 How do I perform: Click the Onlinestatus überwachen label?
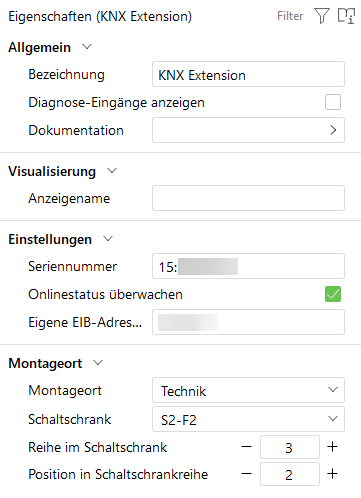tap(105, 294)
